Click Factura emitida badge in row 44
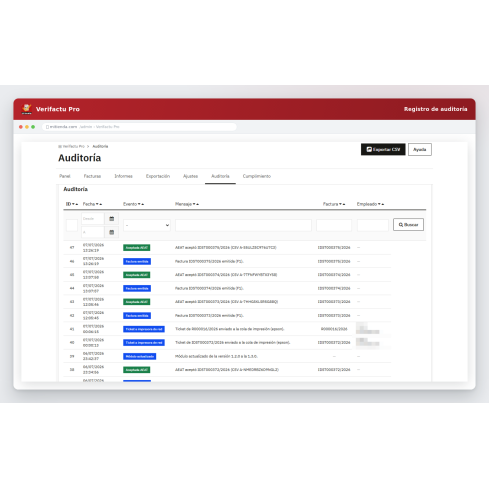Image resolution: width=489 pixels, height=489 pixels. point(137,288)
